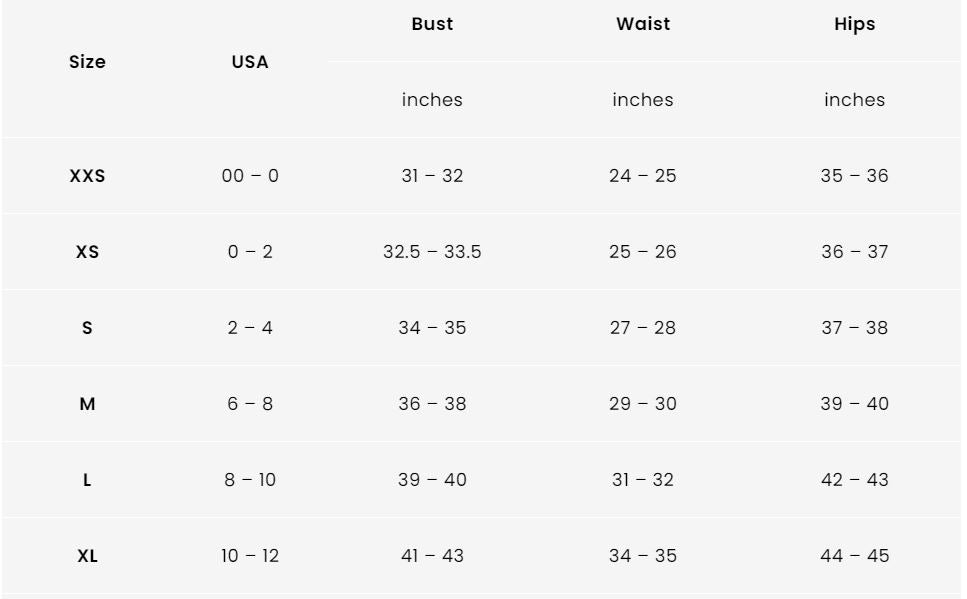The width and height of the screenshot is (967, 599).
Task: Click bust measurement 32.5 – 33.5
Action: [x=432, y=252]
